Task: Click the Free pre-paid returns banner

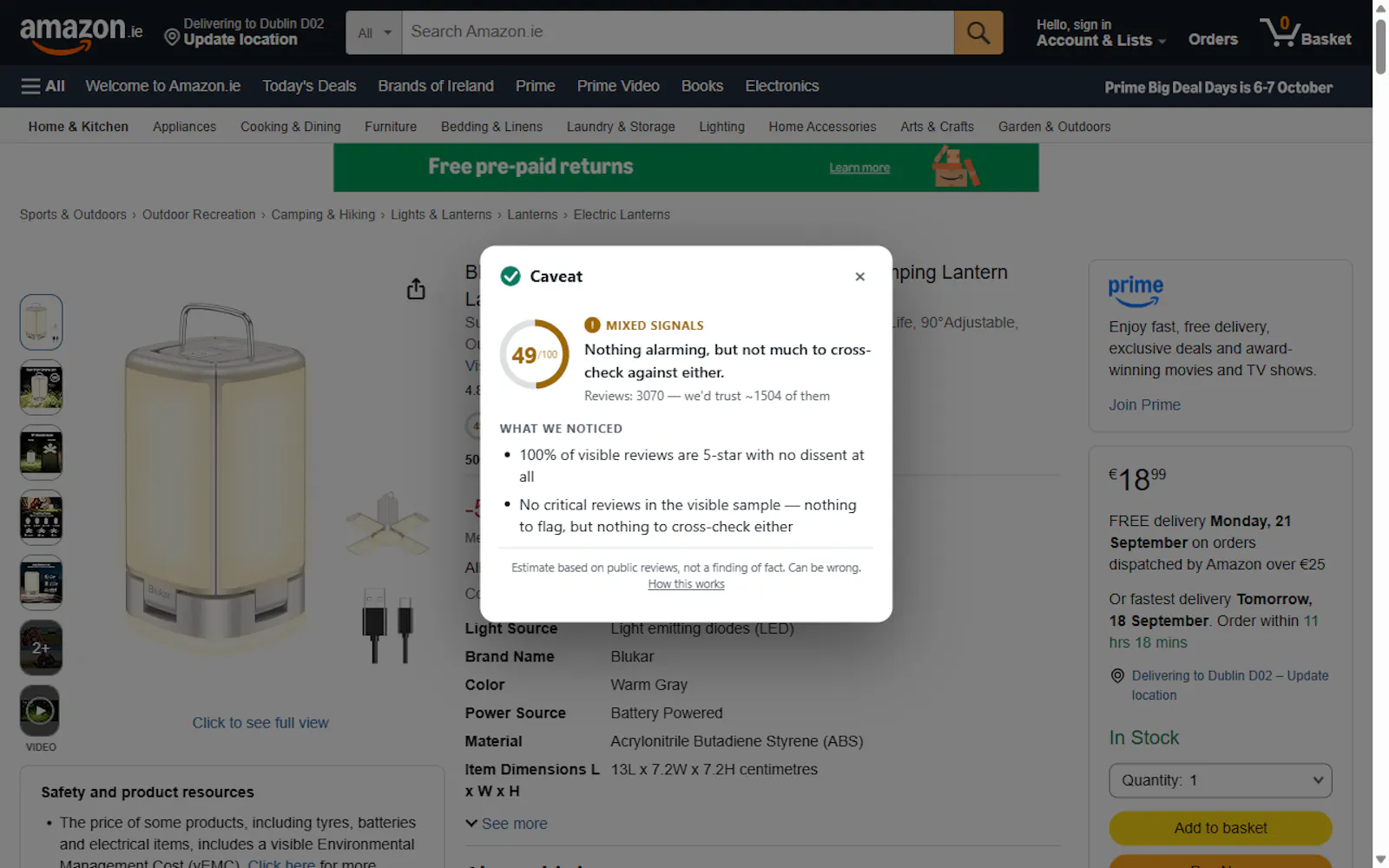Action: point(686,168)
